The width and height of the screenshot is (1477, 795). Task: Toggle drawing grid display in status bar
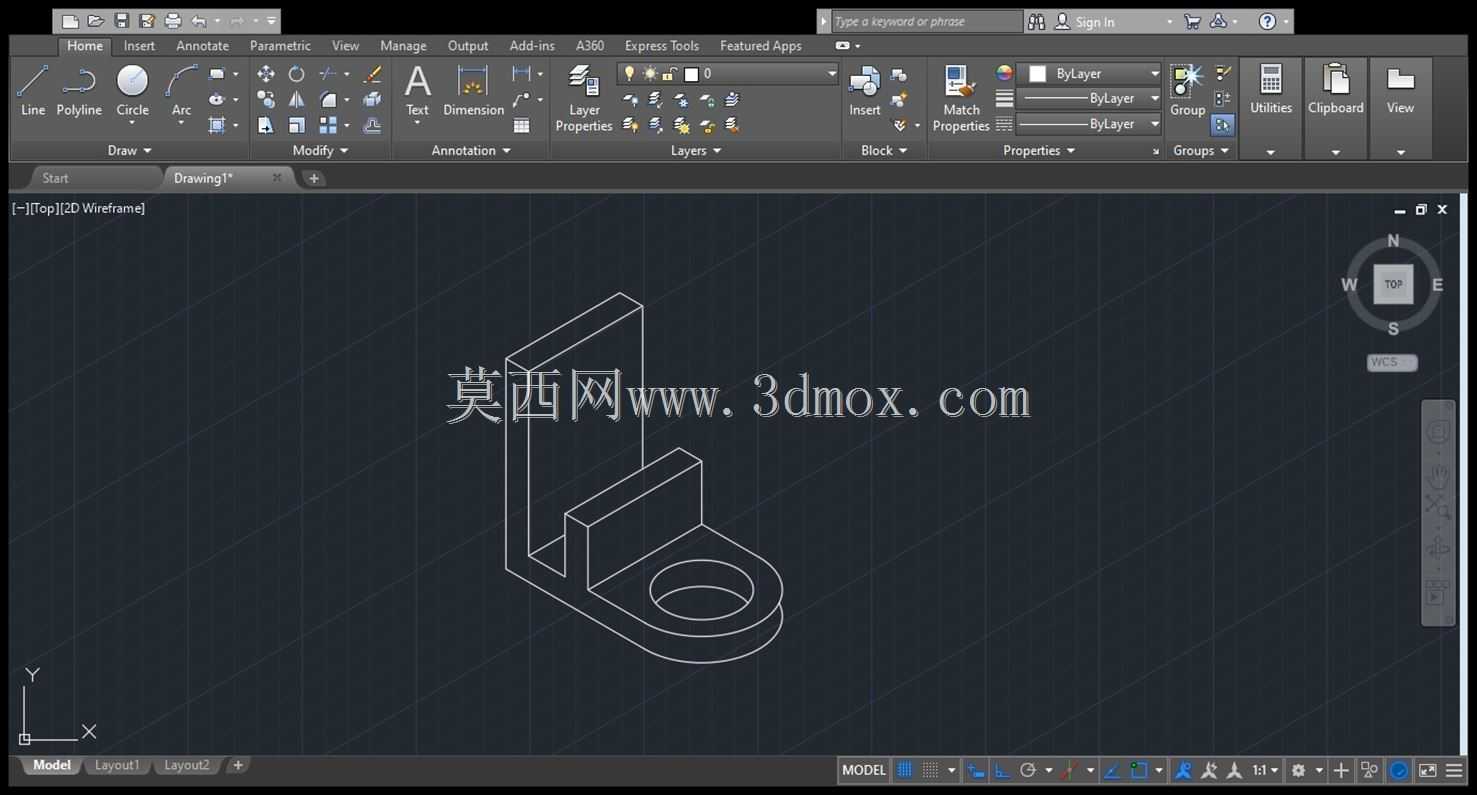(x=905, y=770)
